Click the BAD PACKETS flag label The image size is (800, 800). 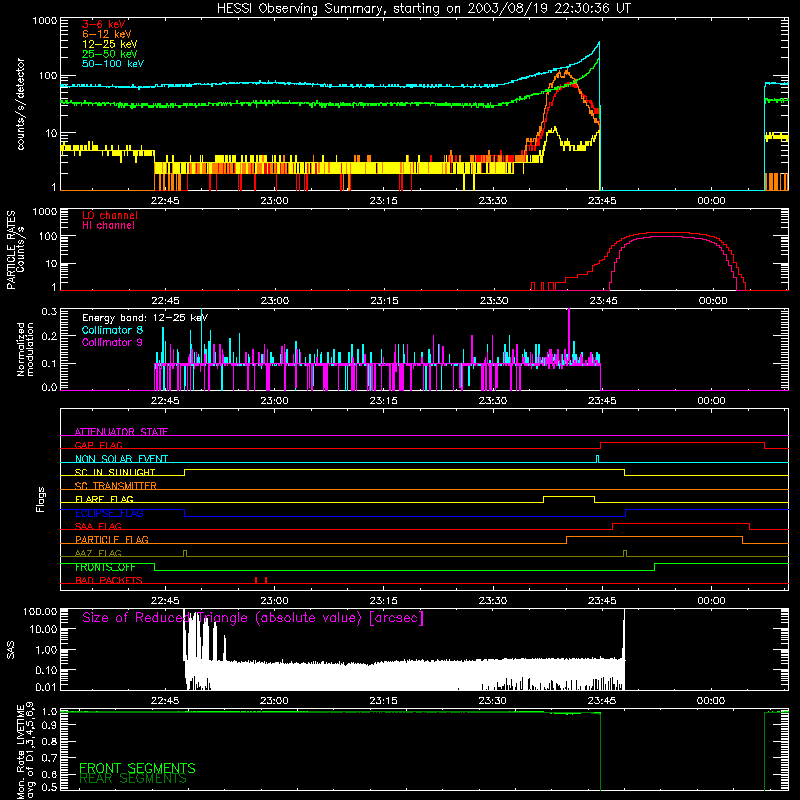click(109, 580)
